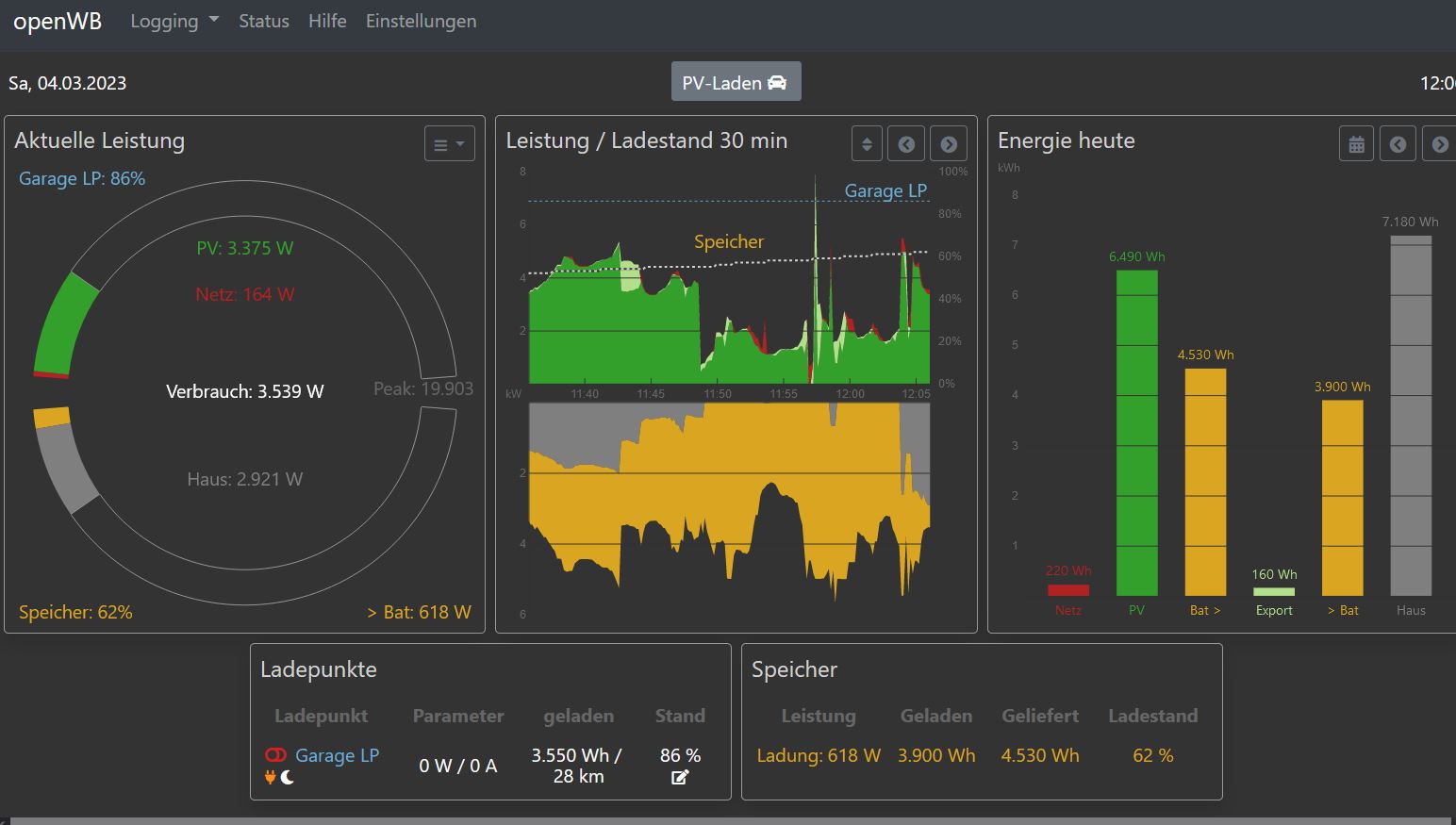This screenshot has width=1456, height=825.
Task: Click the openWB brand logo
Action: (58, 21)
